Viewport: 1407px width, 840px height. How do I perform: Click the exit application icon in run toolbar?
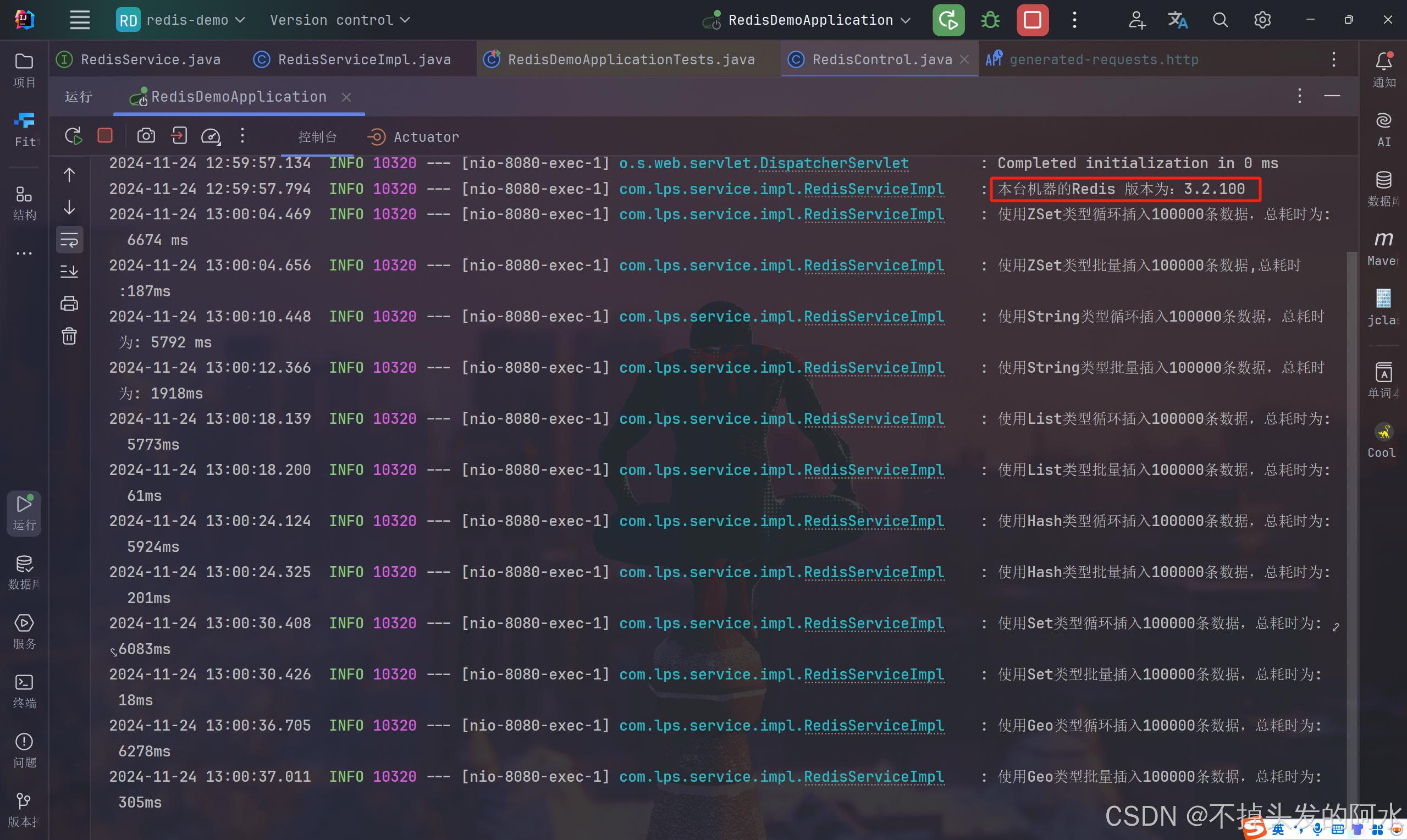(179, 136)
